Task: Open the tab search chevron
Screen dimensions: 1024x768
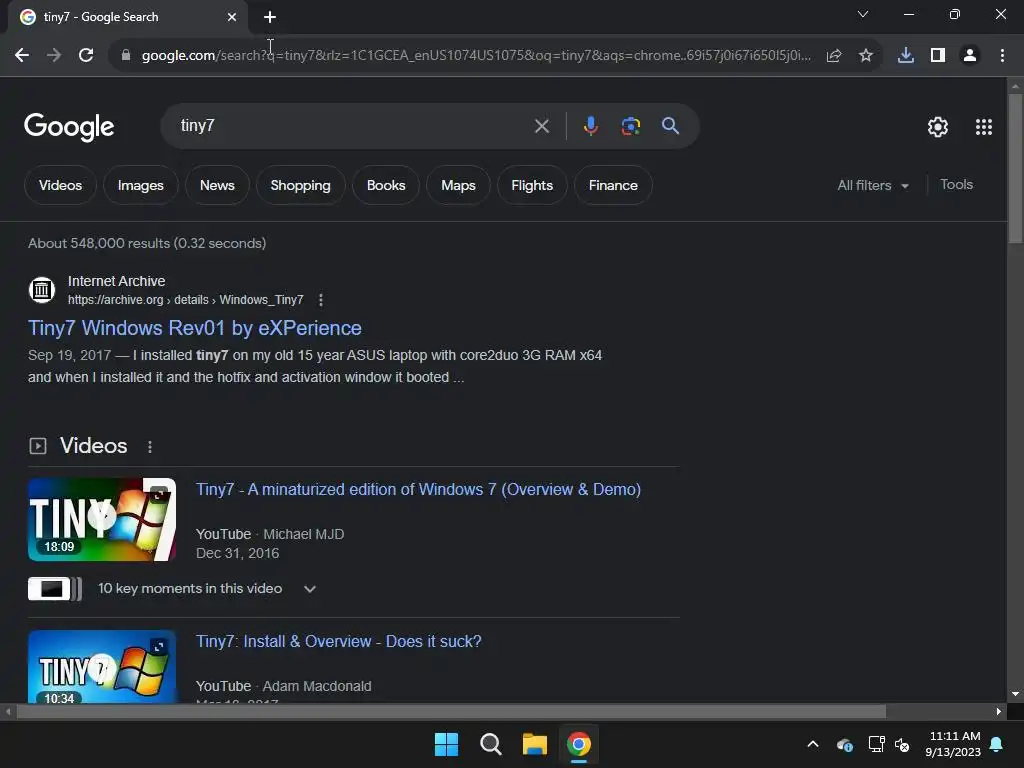Action: [863, 14]
